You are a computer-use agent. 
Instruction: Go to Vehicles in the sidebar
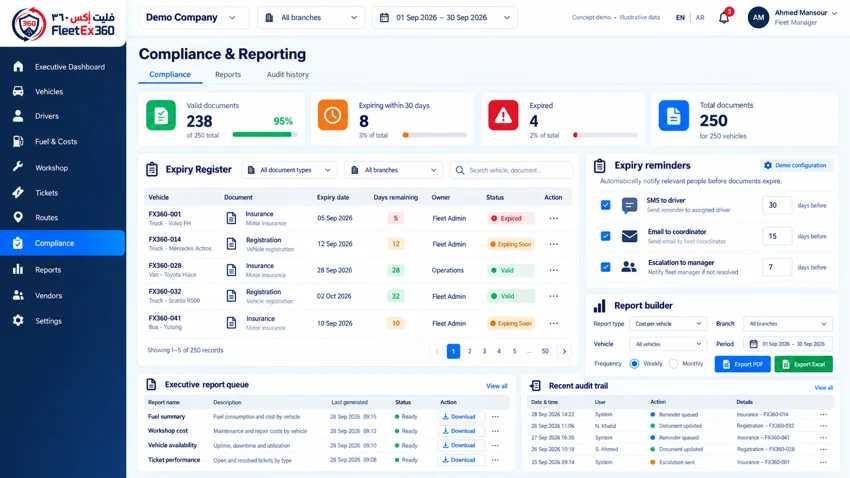(x=63, y=92)
